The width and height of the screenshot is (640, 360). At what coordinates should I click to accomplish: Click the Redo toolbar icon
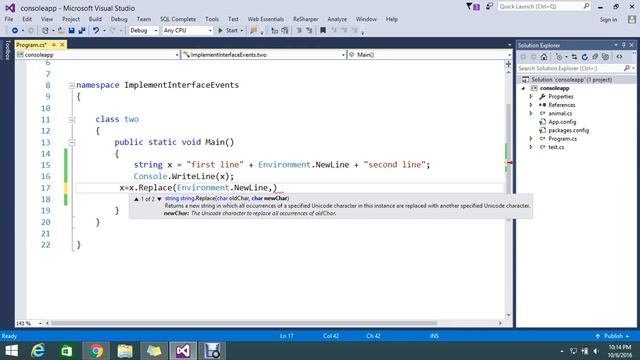click(113, 31)
